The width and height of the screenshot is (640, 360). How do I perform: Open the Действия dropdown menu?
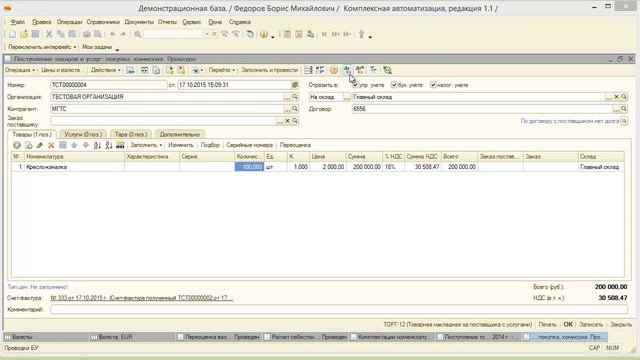105,70
